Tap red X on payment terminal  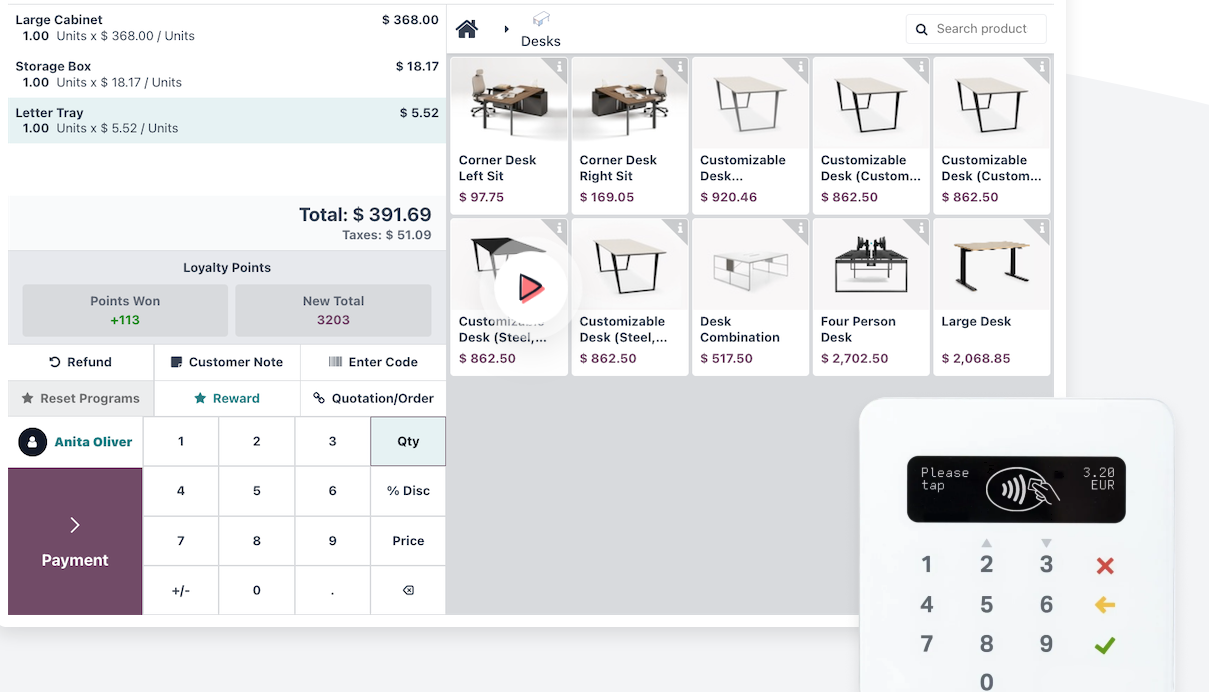tap(1104, 566)
